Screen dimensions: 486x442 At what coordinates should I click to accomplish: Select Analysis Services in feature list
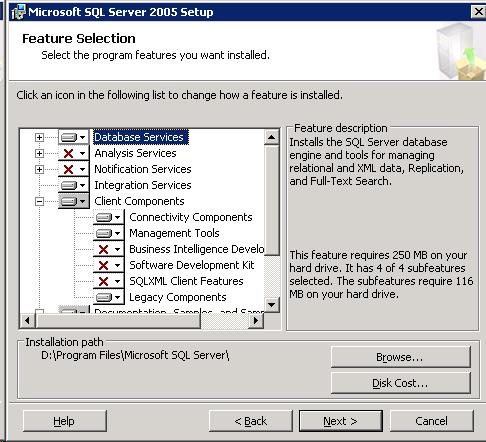135,153
